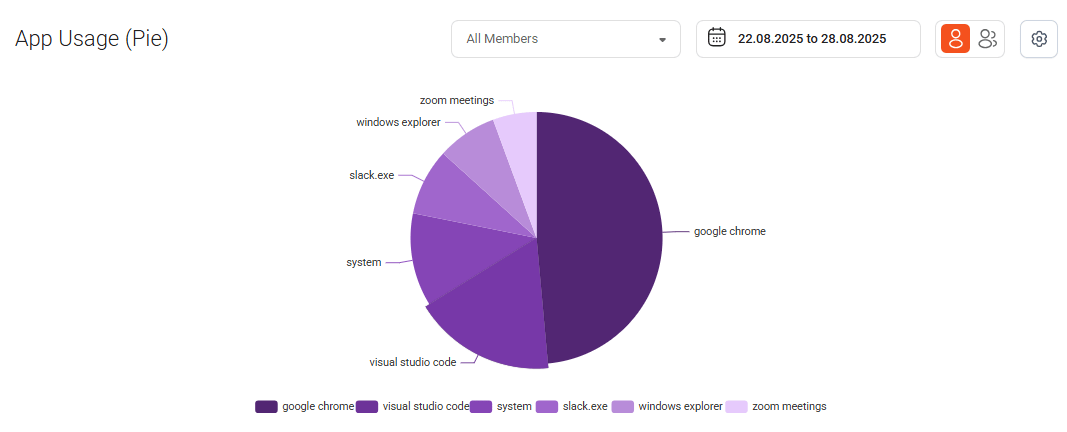Image resolution: width=1067 pixels, height=432 pixels.
Task: Toggle zoom meetings legend color swatch
Action: tap(736, 407)
